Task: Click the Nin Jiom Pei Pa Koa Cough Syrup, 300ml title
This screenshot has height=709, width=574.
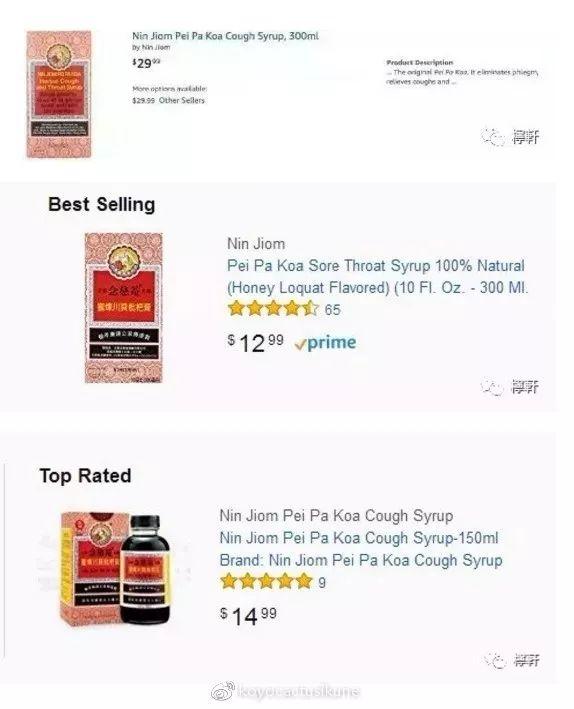Action: coord(225,36)
